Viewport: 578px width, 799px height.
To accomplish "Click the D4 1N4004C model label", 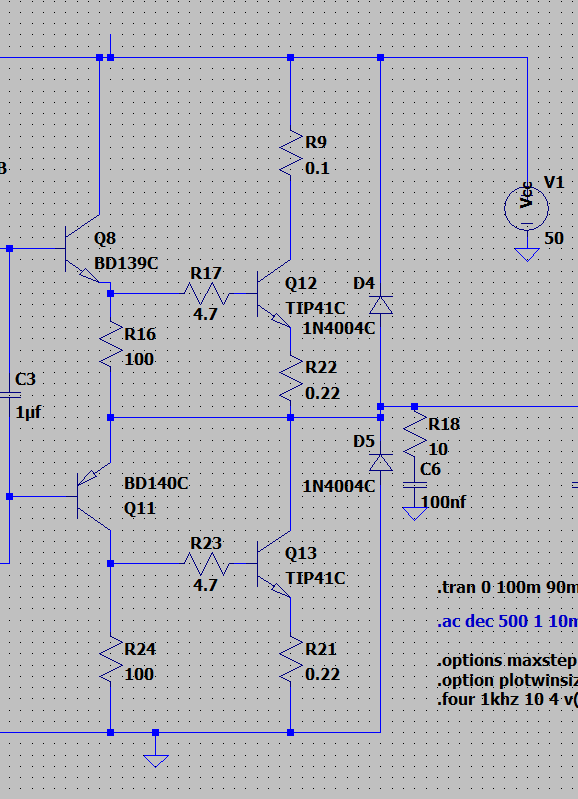I will [x=339, y=328].
